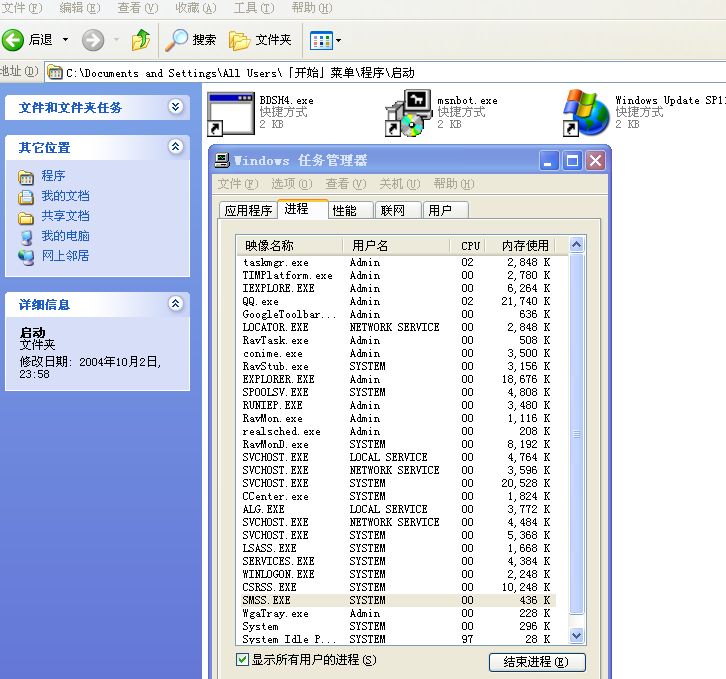Select Windows Update SP1 shortcut icon

click(x=586, y=113)
